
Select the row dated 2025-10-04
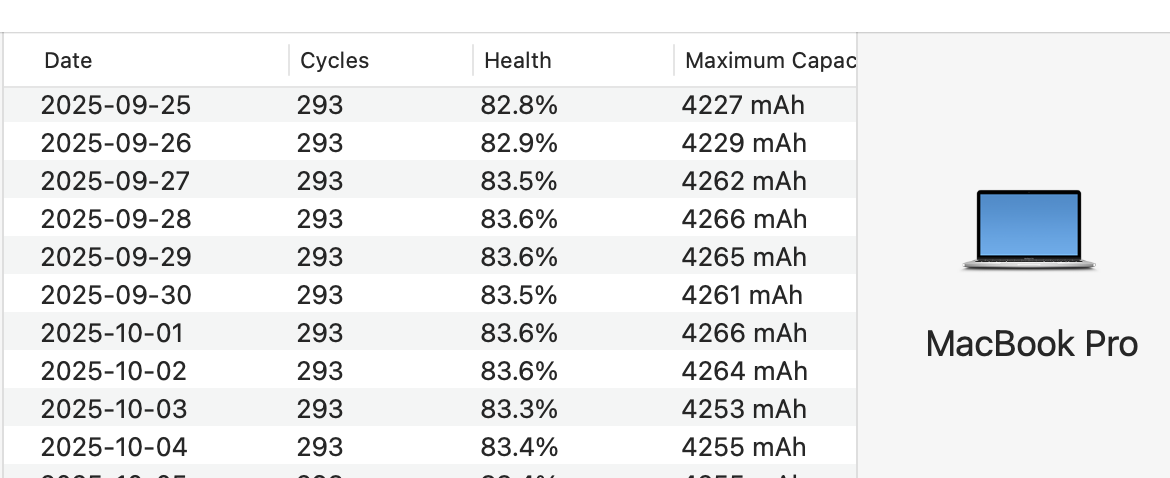114,447
